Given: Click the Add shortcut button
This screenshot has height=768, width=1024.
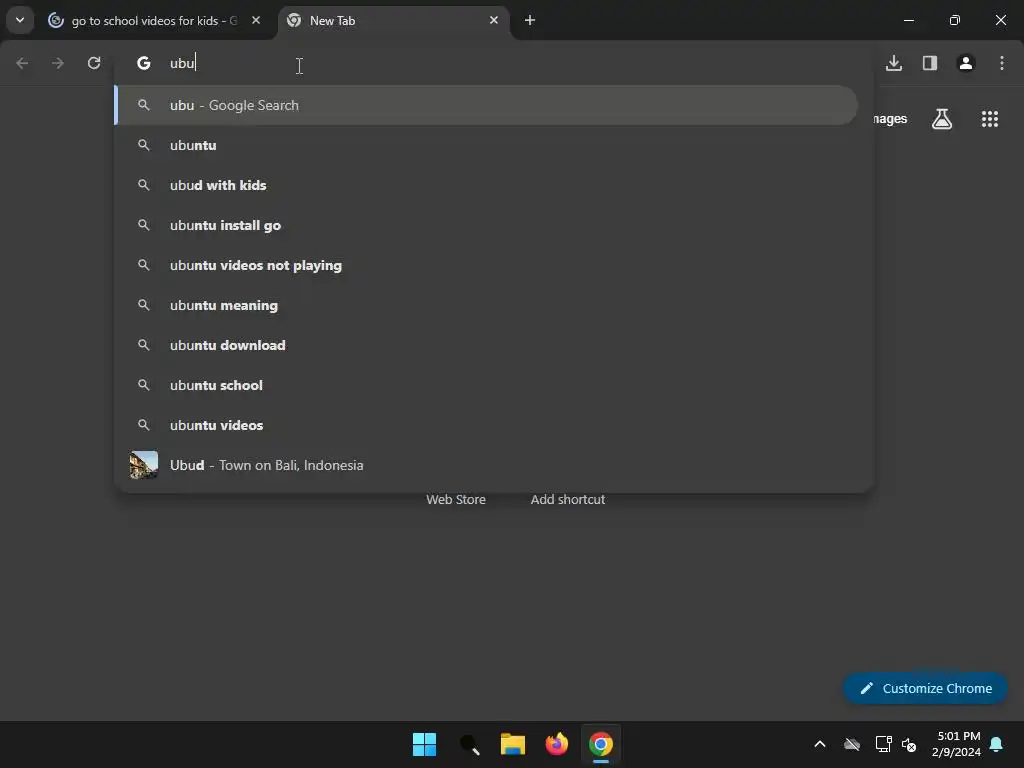Looking at the screenshot, I should (568, 499).
